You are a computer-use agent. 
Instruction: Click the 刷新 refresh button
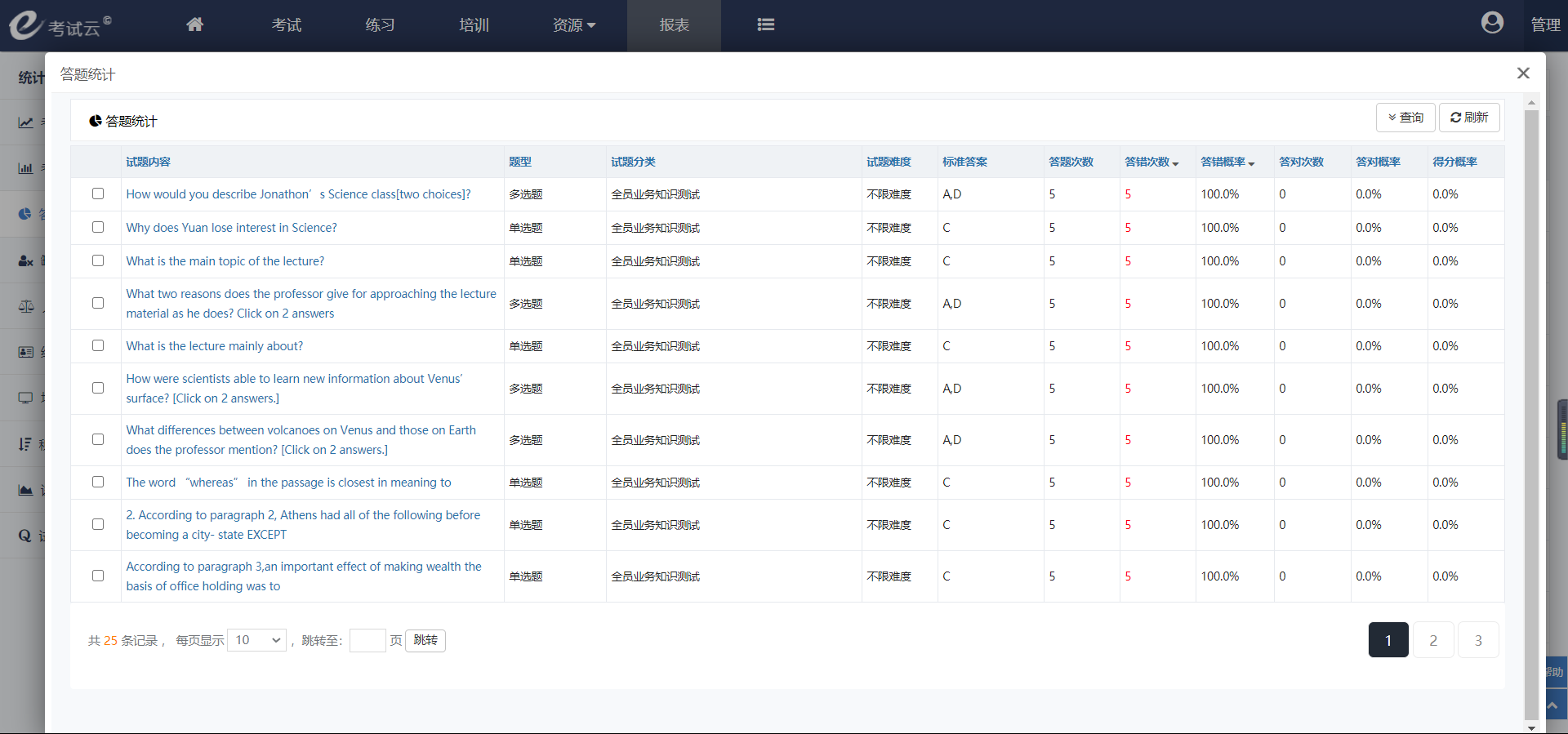[x=1469, y=118]
